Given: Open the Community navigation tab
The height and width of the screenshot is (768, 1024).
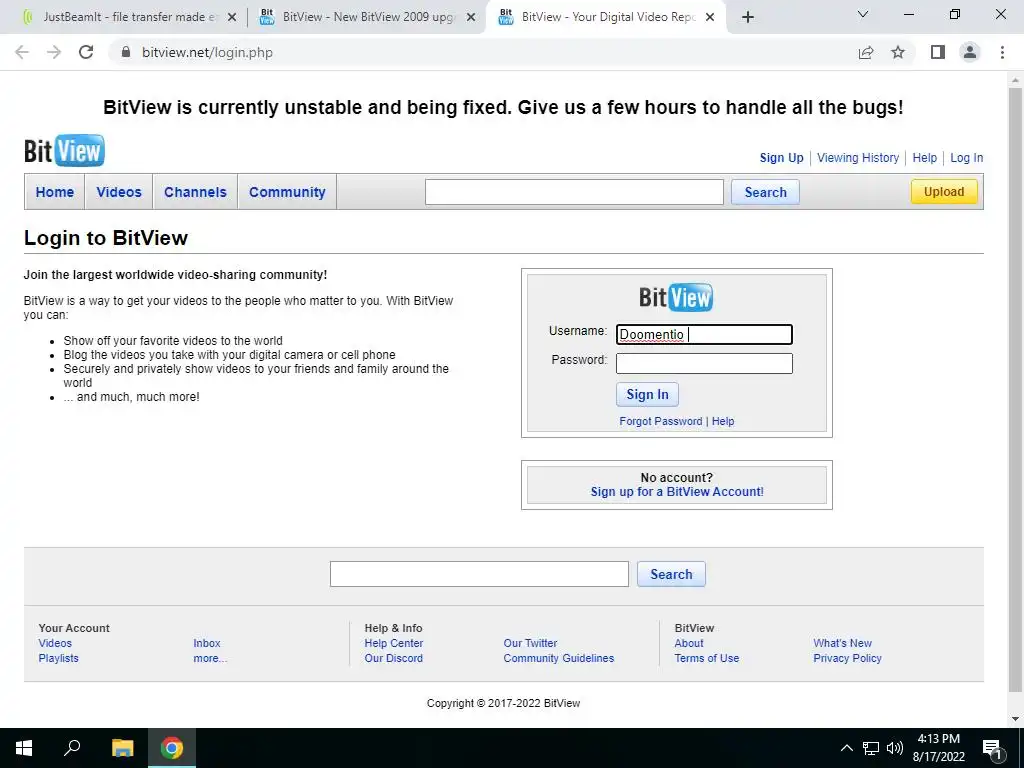Looking at the screenshot, I should click(x=287, y=192).
